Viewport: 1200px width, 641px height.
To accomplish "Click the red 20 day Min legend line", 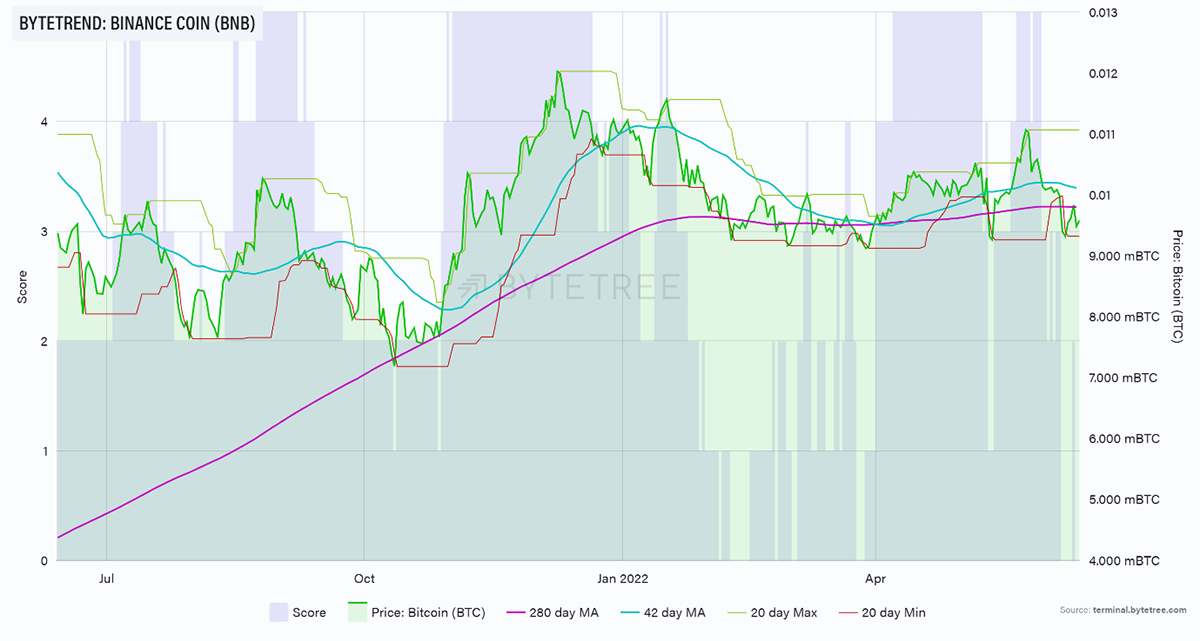I will [847, 612].
